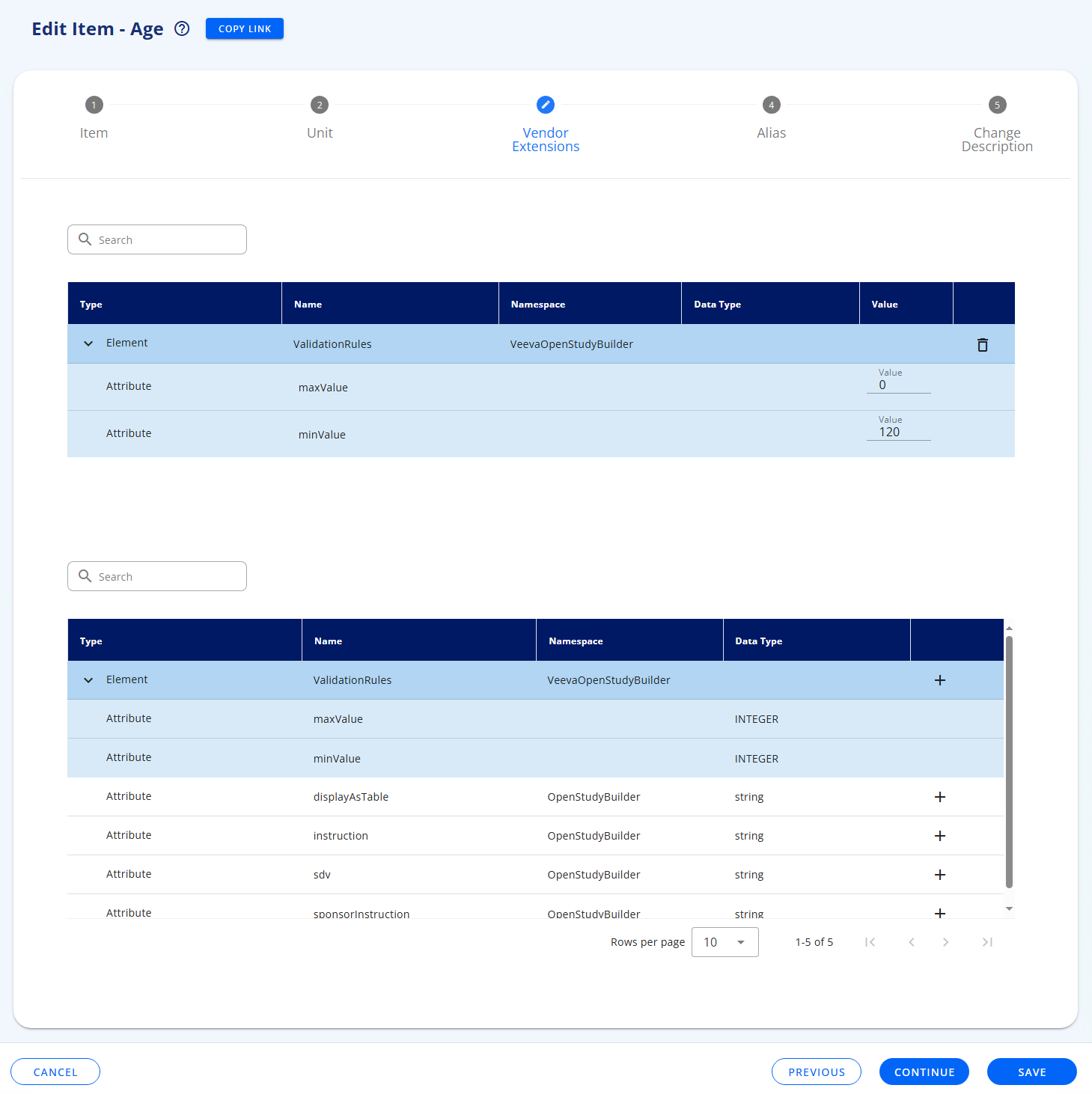Jump to first page using pagination icon
Viewport: 1092px width, 1094px height.
coord(870,942)
